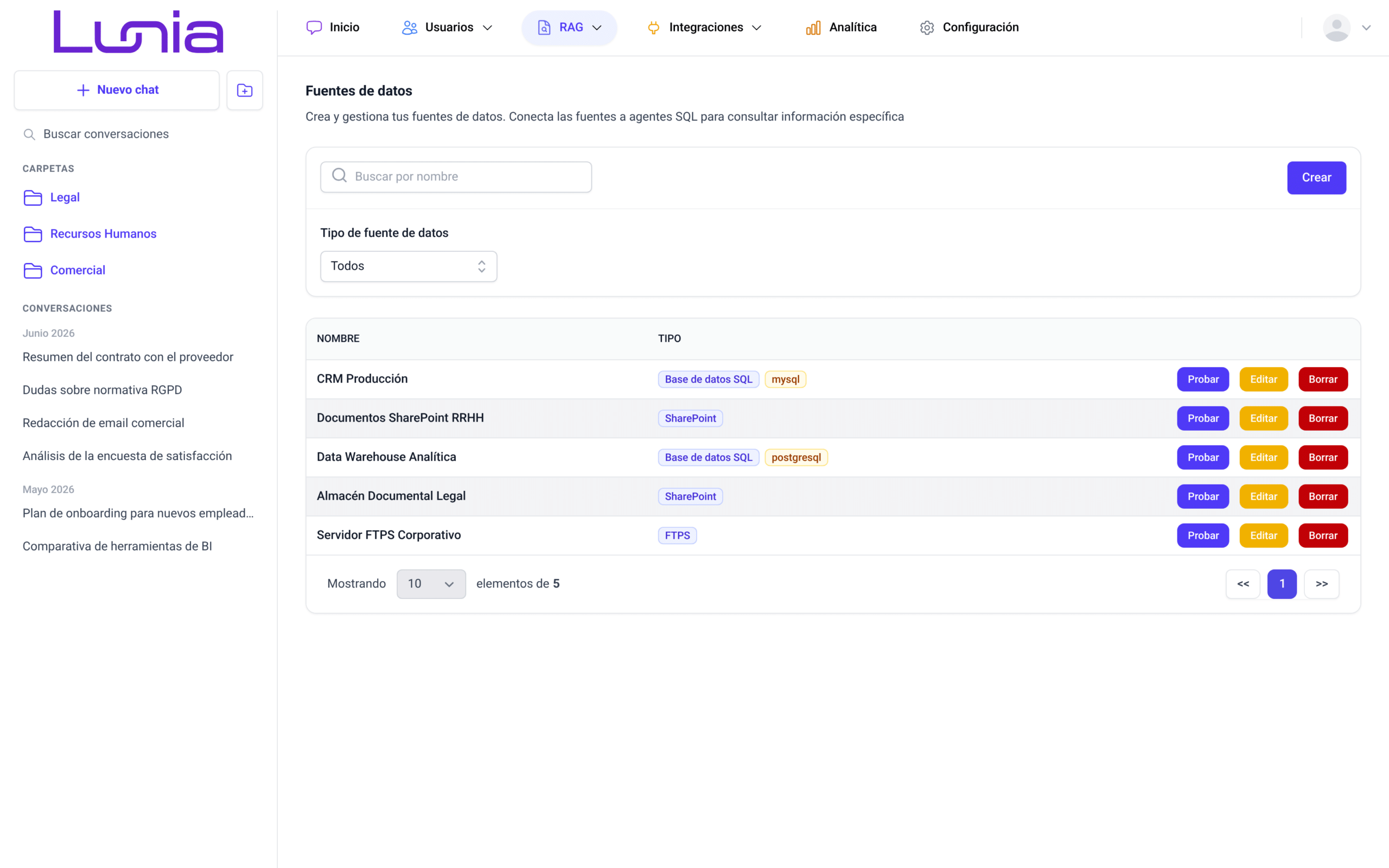The width and height of the screenshot is (1389, 868).
Task: Open the page size dropdown showing 10
Action: [x=431, y=584]
